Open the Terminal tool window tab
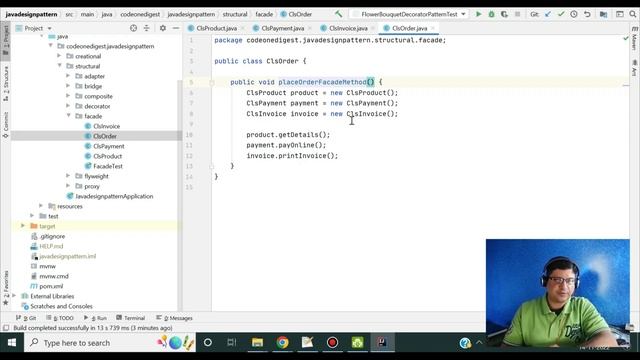640x360 pixels. coord(131,318)
